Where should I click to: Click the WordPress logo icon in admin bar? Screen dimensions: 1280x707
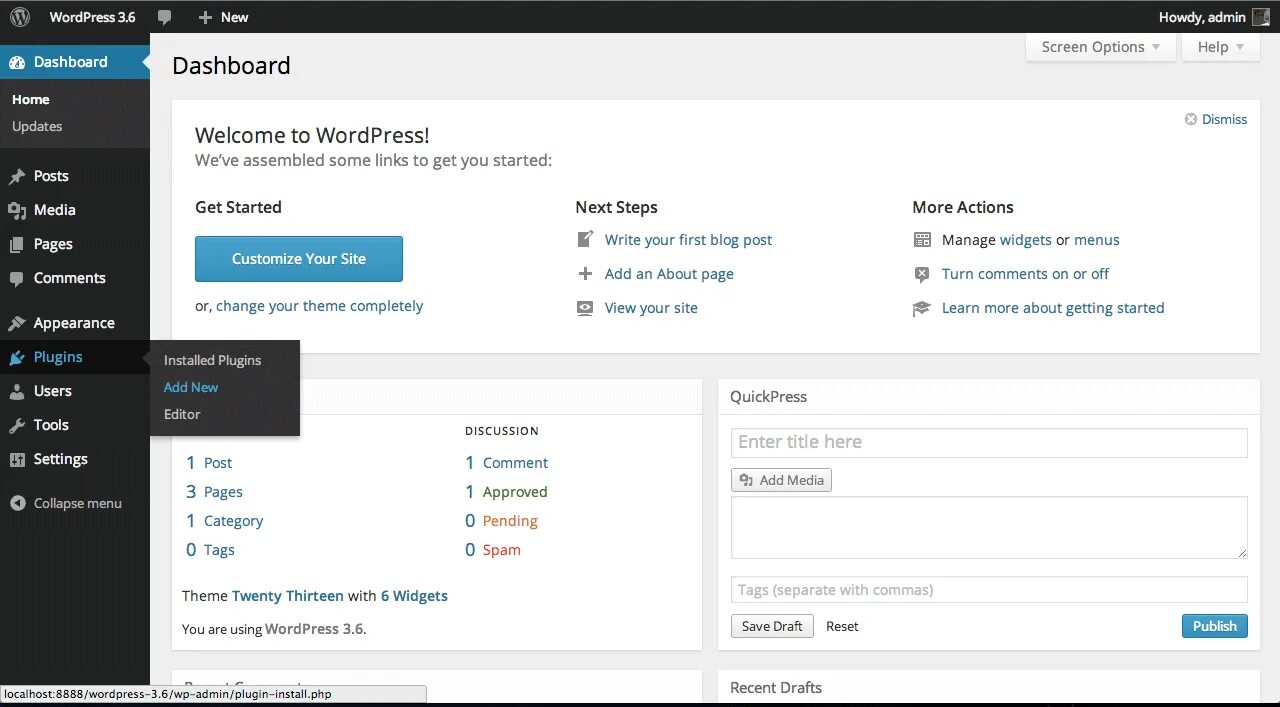20,17
